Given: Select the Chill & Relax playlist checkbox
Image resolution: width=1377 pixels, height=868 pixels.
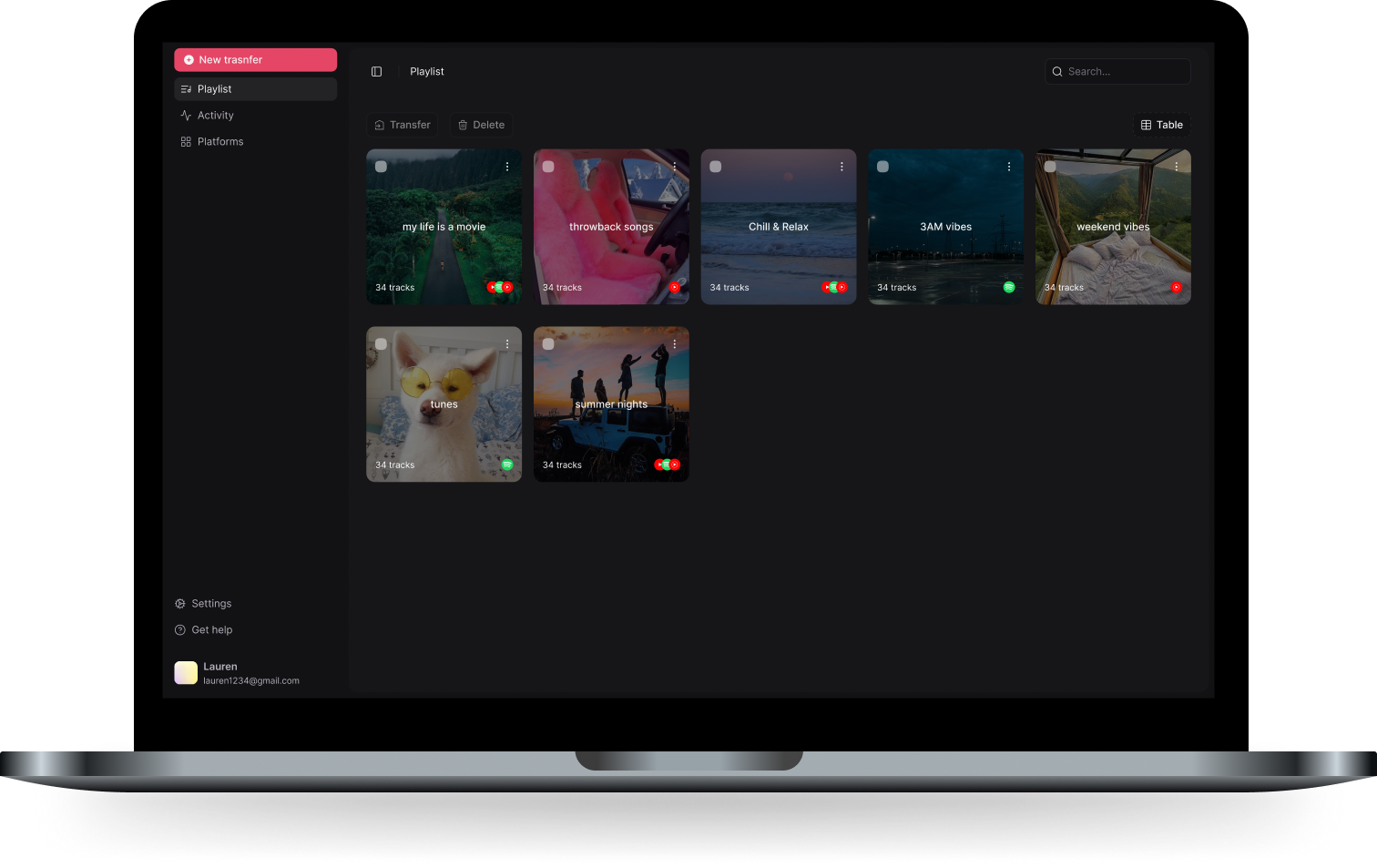Looking at the screenshot, I should pyautogui.click(x=715, y=167).
